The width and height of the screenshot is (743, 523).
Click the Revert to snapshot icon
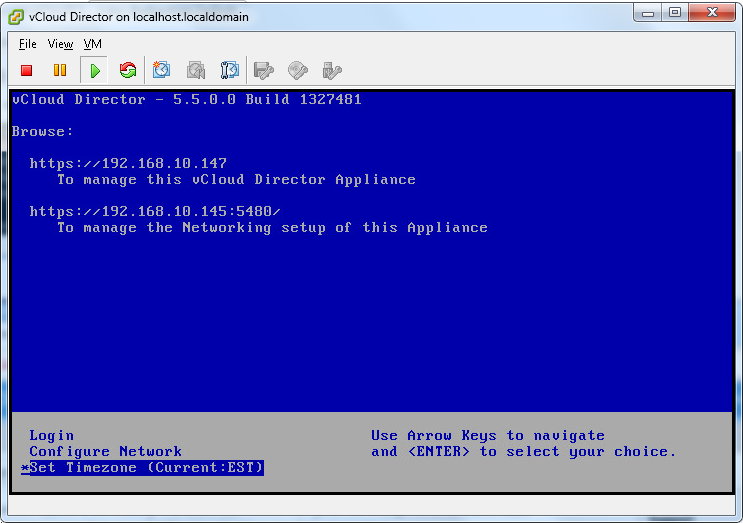coord(196,70)
